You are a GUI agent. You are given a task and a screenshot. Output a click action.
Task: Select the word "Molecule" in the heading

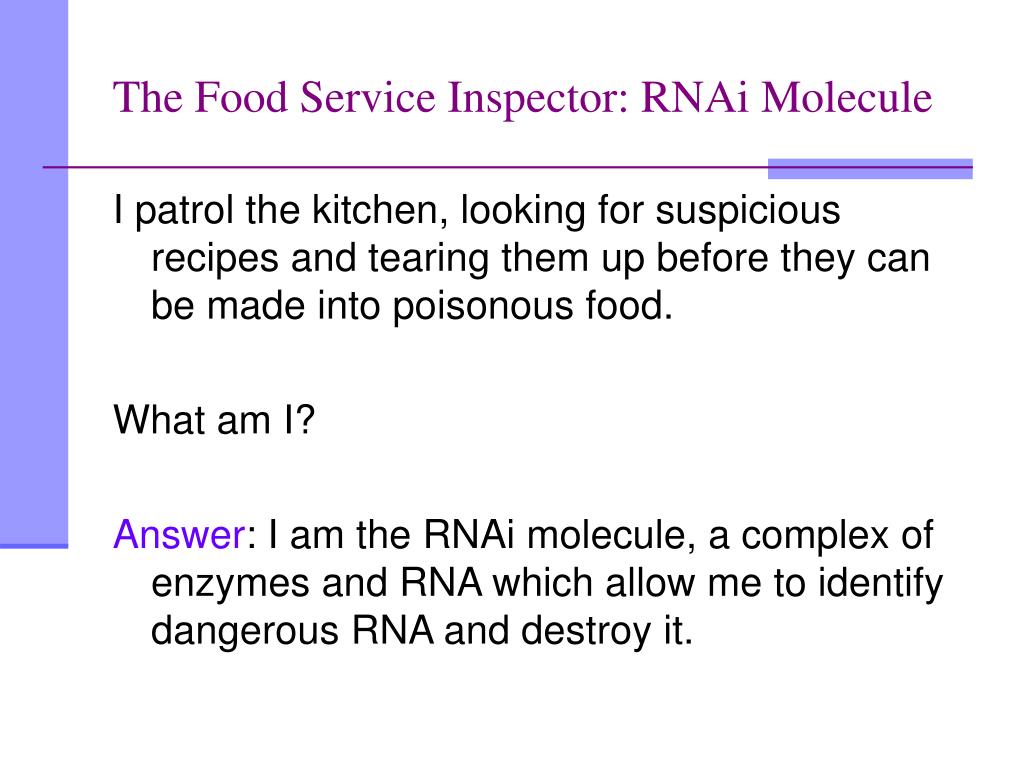click(x=847, y=98)
